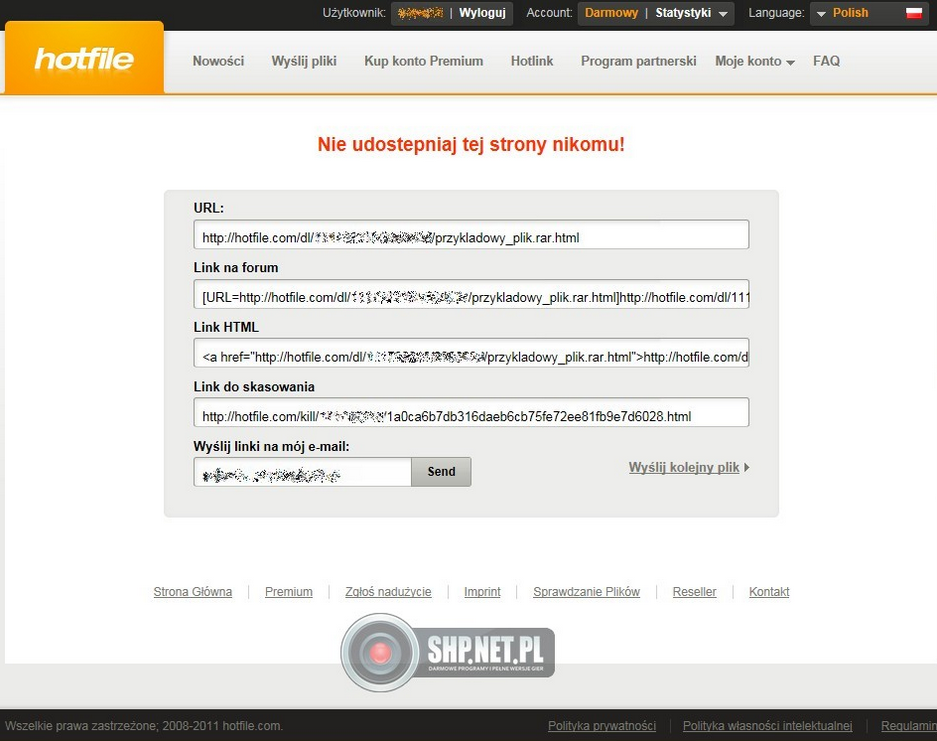This screenshot has height=741, width=937.
Task: Go to Wyślij pliki page
Action: [x=304, y=61]
